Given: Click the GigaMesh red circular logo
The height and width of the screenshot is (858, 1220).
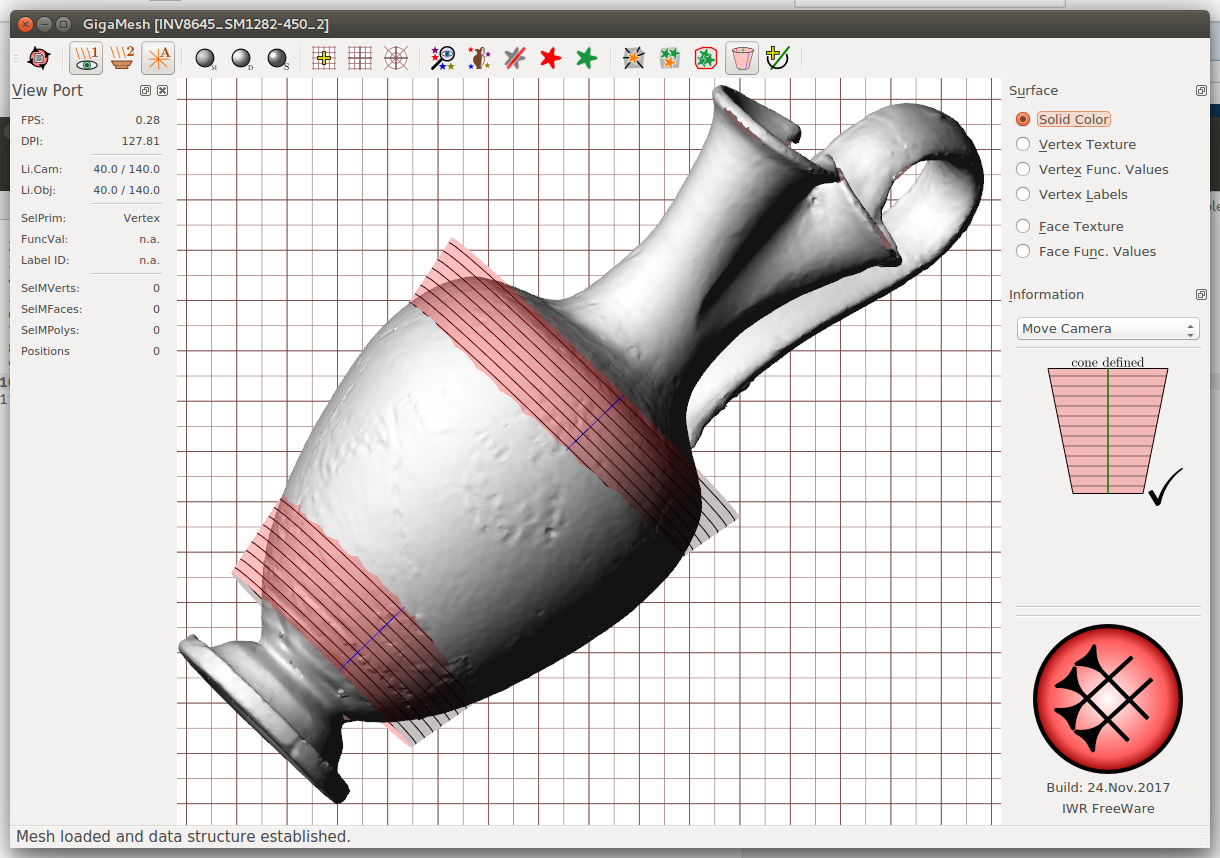Looking at the screenshot, I should click(1108, 697).
